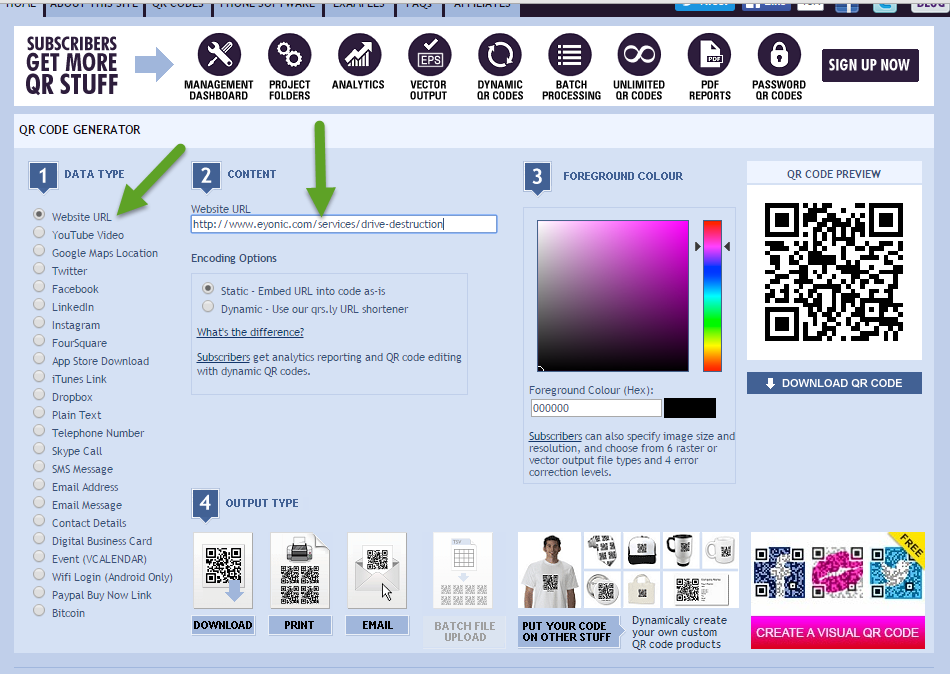
Task: Select the Plain Text option
Action: tap(39, 413)
